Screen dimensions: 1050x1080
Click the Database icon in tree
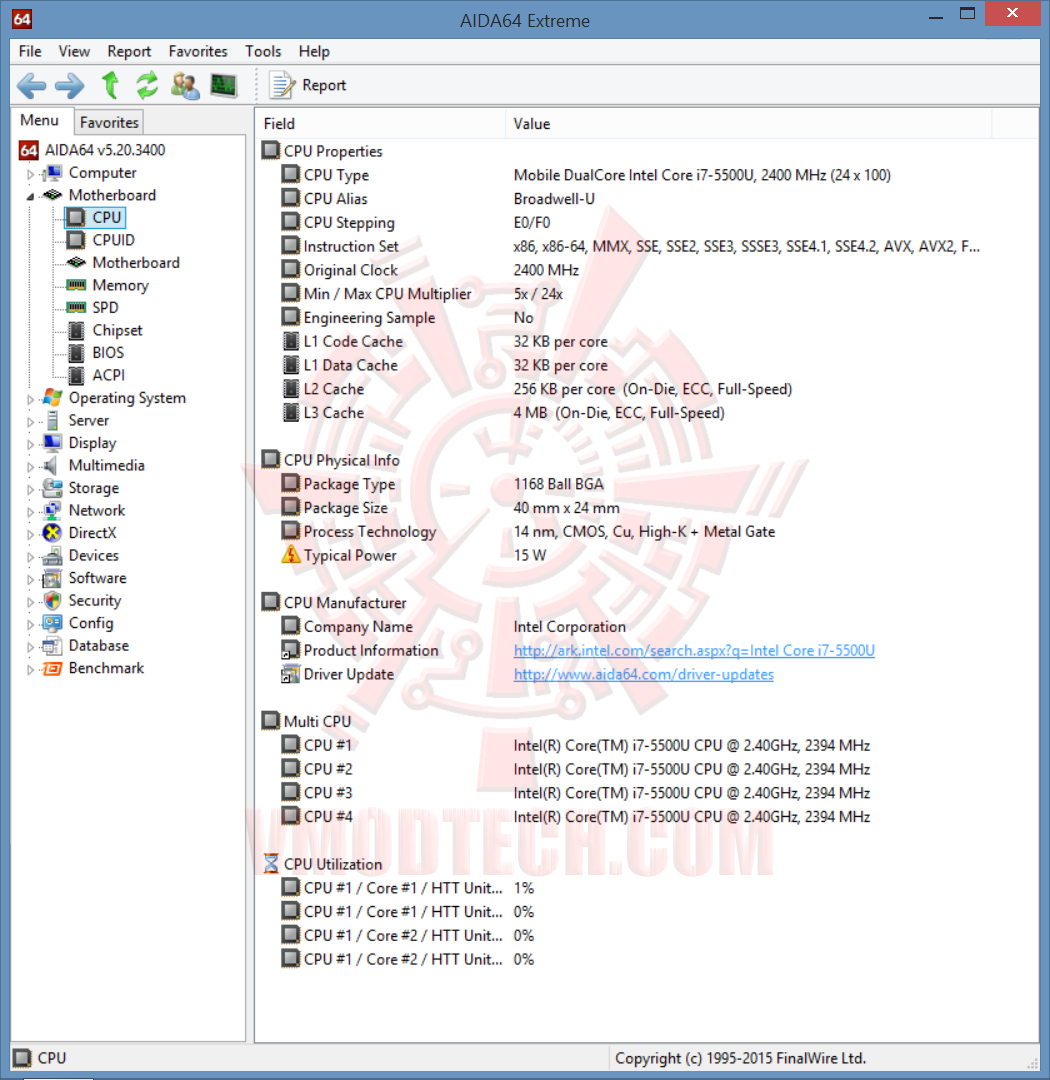tap(52, 645)
